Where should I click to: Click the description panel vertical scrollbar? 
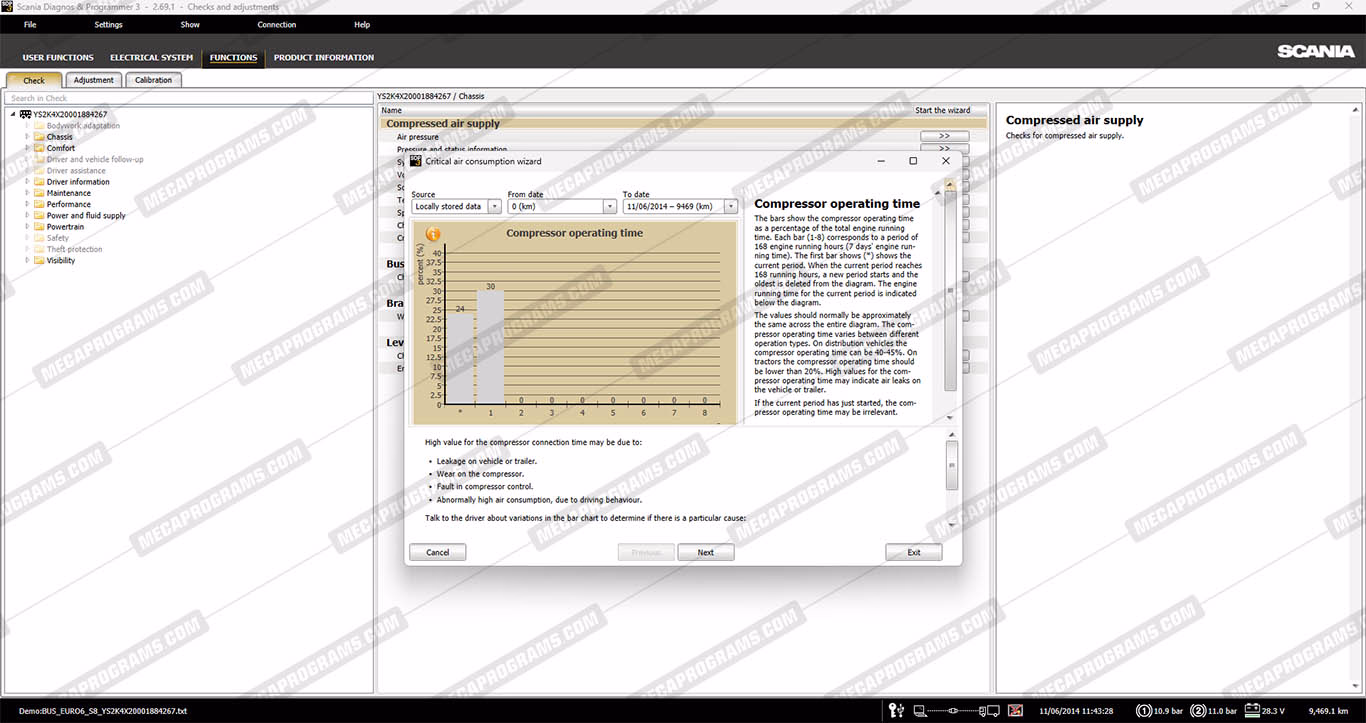tap(950, 290)
